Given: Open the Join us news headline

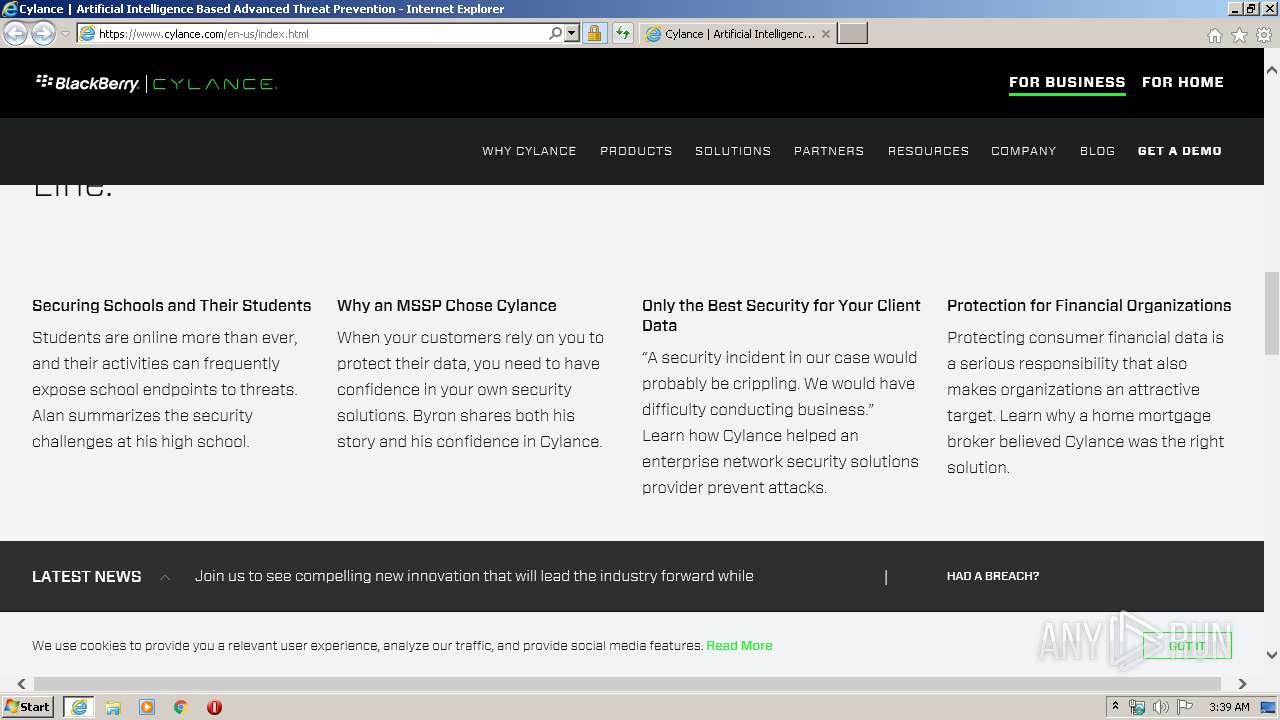Looking at the screenshot, I should tap(474, 576).
